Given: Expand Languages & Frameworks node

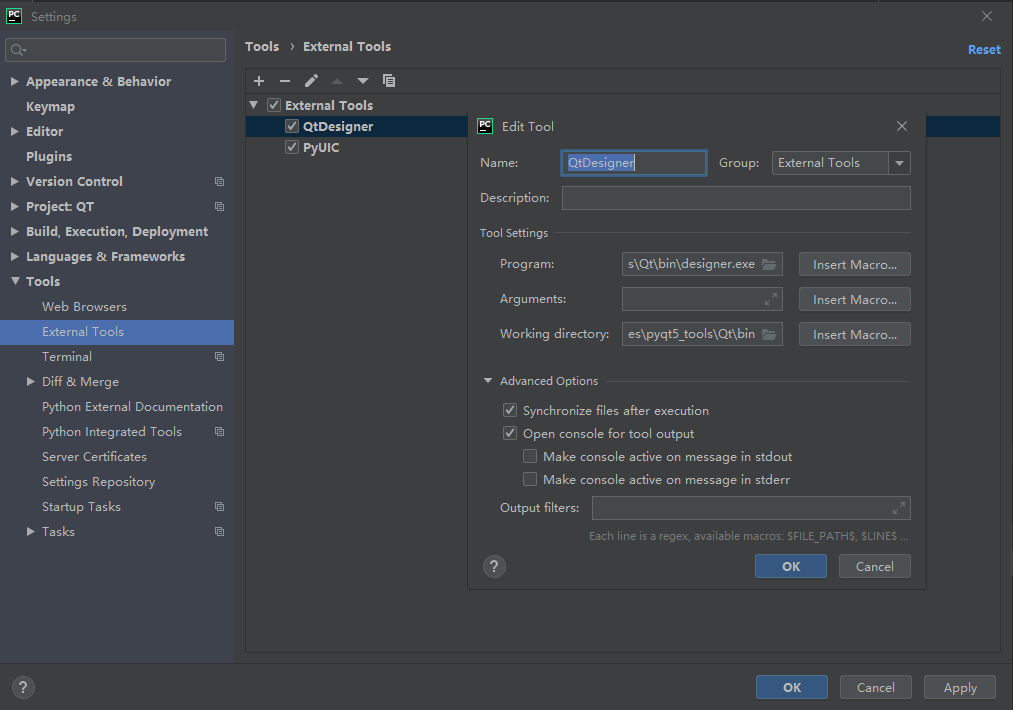Looking at the screenshot, I should (x=14, y=256).
